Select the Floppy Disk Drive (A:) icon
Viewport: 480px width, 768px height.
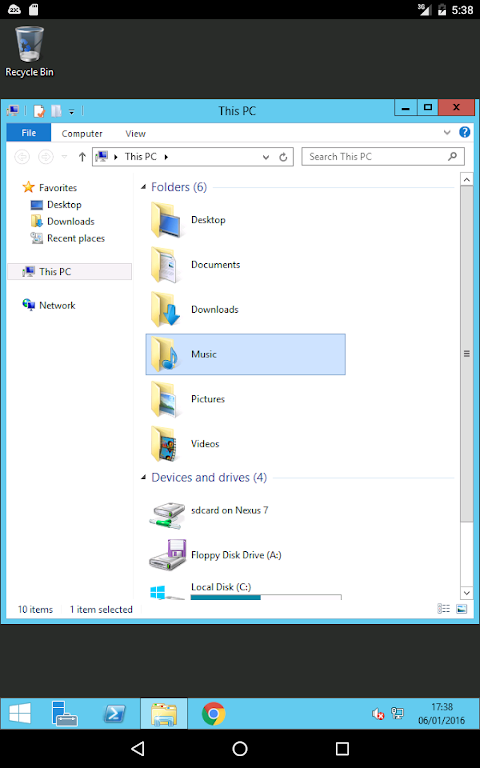tap(167, 555)
